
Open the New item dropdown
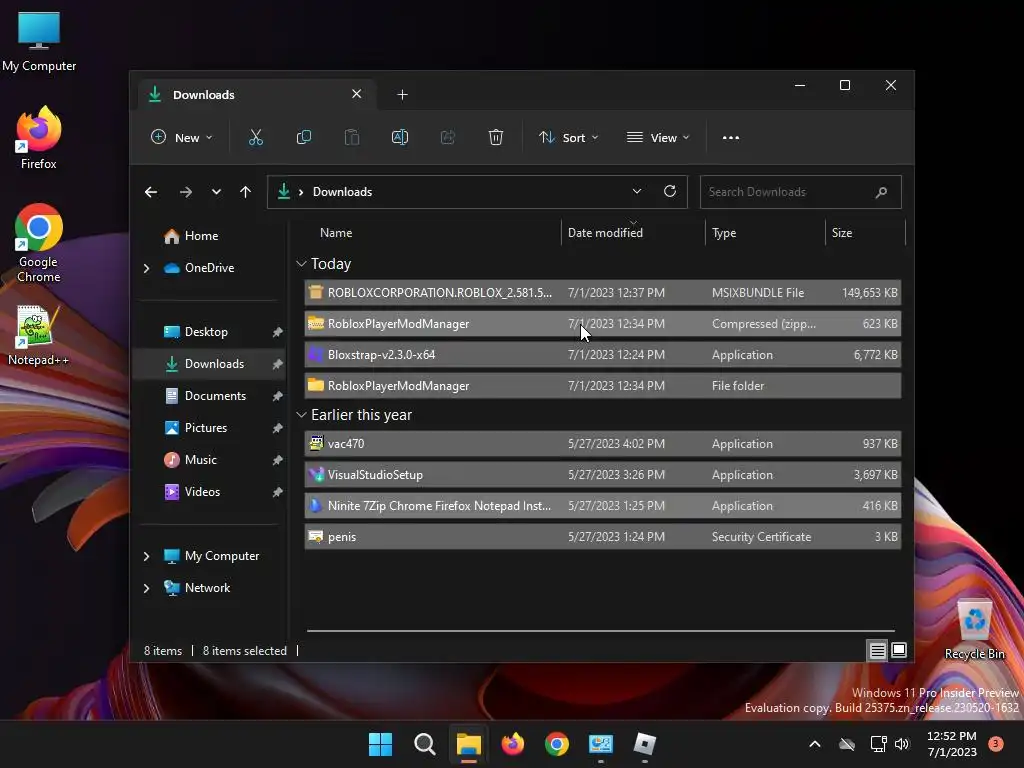point(182,138)
